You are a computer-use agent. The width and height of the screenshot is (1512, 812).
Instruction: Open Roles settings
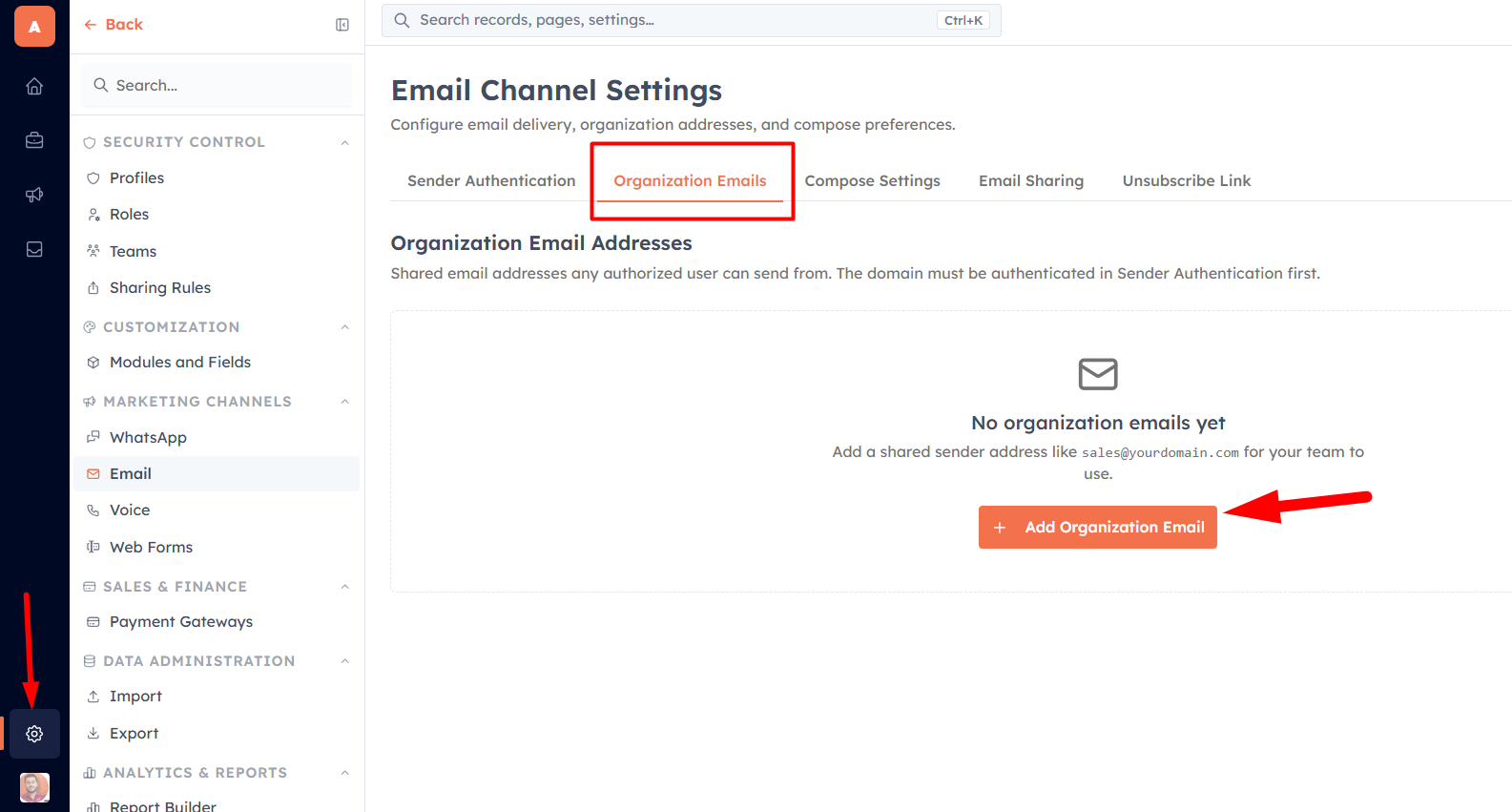click(x=217, y=215)
